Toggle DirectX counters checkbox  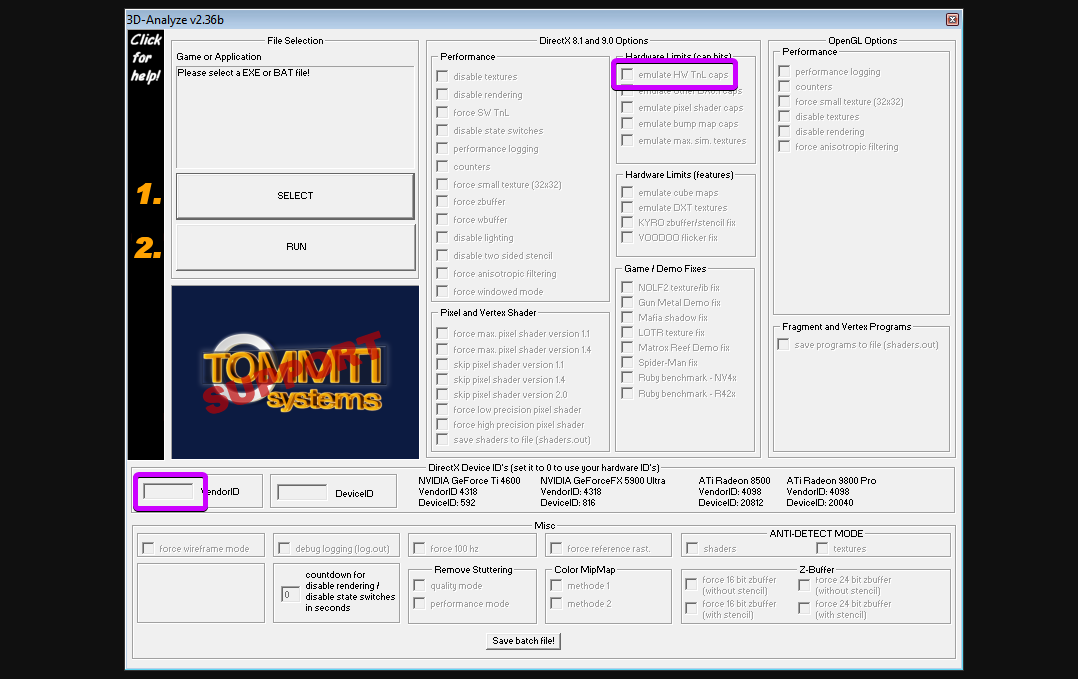[442, 166]
